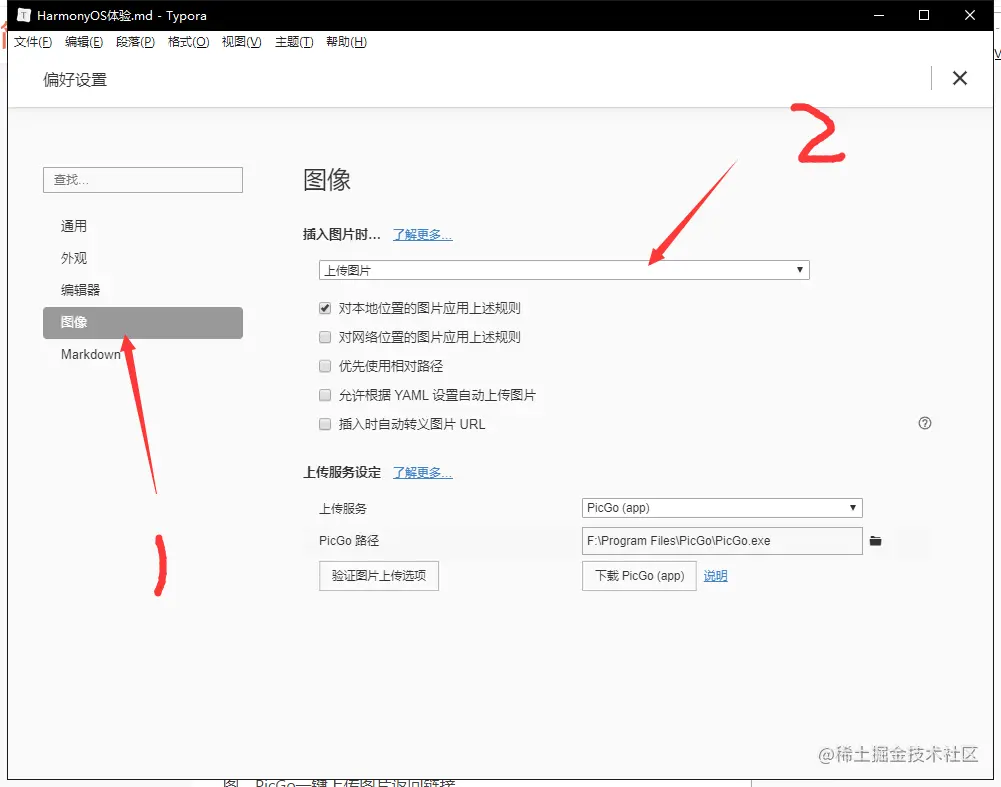The width and height of the screenshot is (1001, 787).
Task: Open 了解更多 link next to 上传服务设定
Action: 423,473
